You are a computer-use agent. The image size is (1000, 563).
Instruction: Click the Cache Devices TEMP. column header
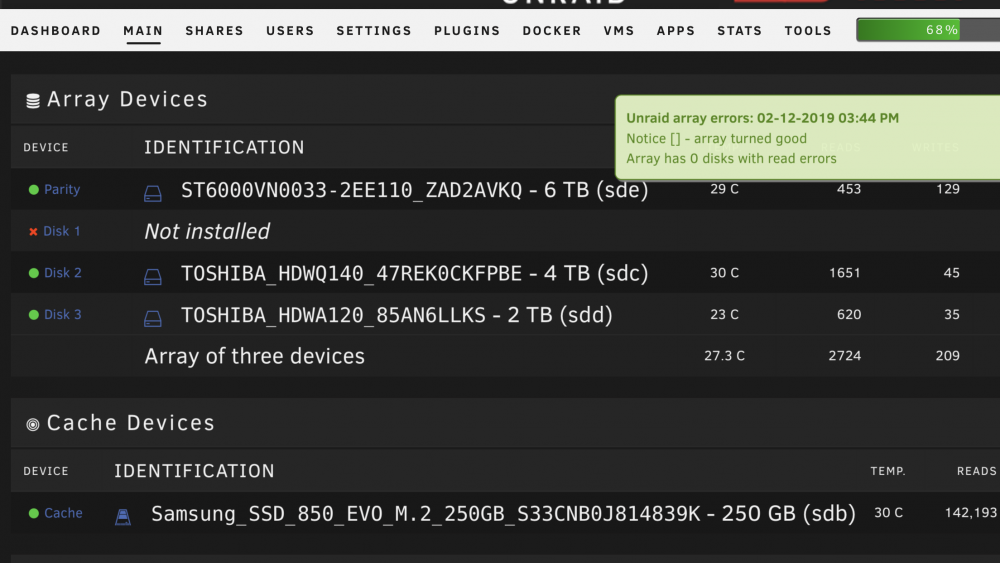pyautogui.click(x=888, y=471)
